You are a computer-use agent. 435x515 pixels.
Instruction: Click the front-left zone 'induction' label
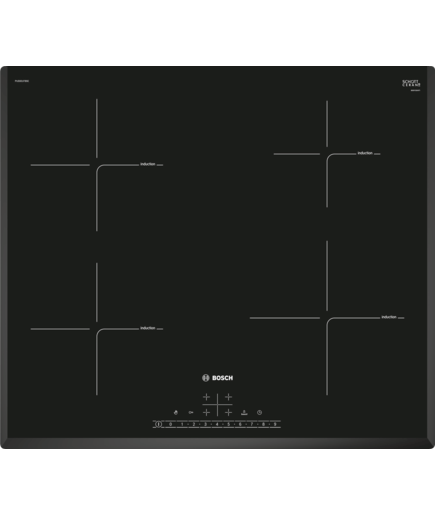148,328
